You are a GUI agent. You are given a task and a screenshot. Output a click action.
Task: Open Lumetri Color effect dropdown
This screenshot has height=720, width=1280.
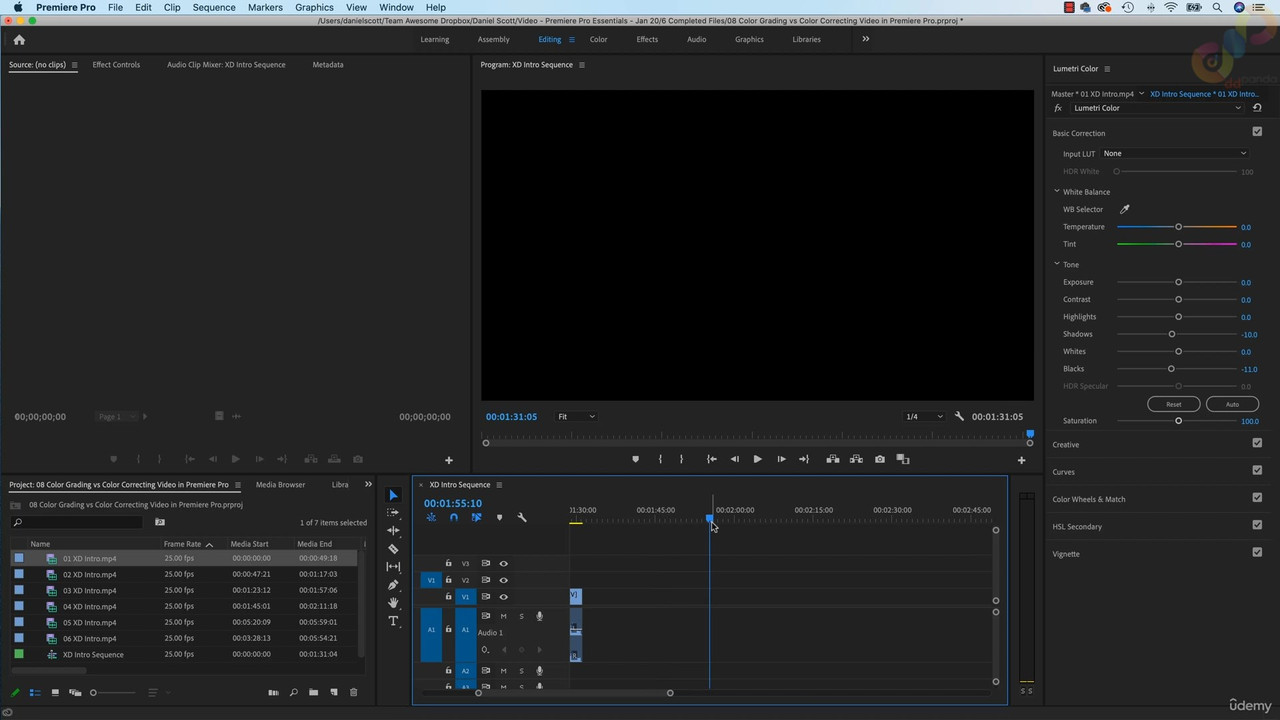[1157, 108]
